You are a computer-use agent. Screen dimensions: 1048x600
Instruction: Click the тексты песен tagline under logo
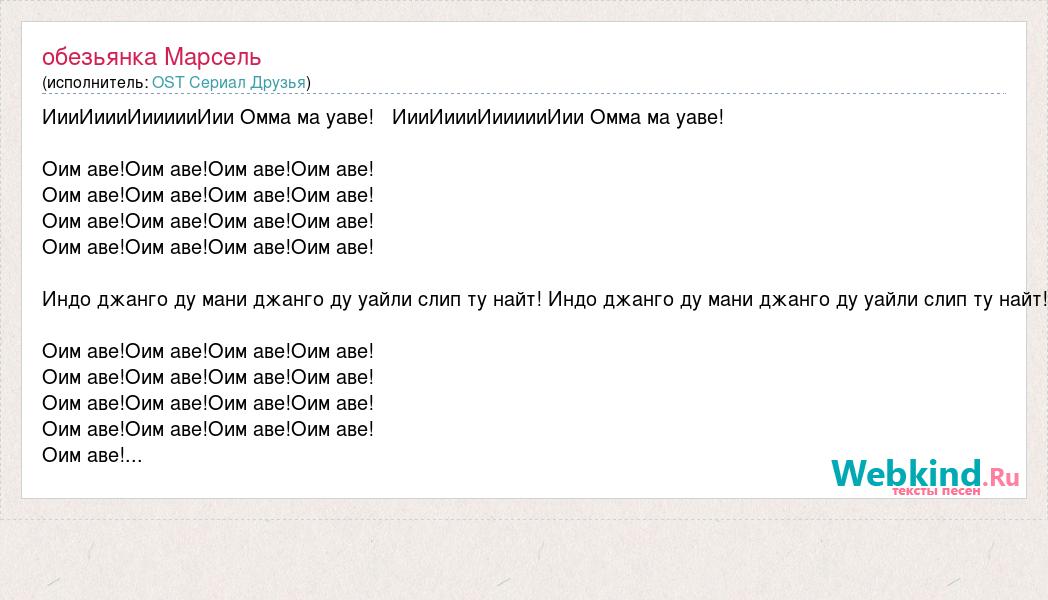[936, 491]
